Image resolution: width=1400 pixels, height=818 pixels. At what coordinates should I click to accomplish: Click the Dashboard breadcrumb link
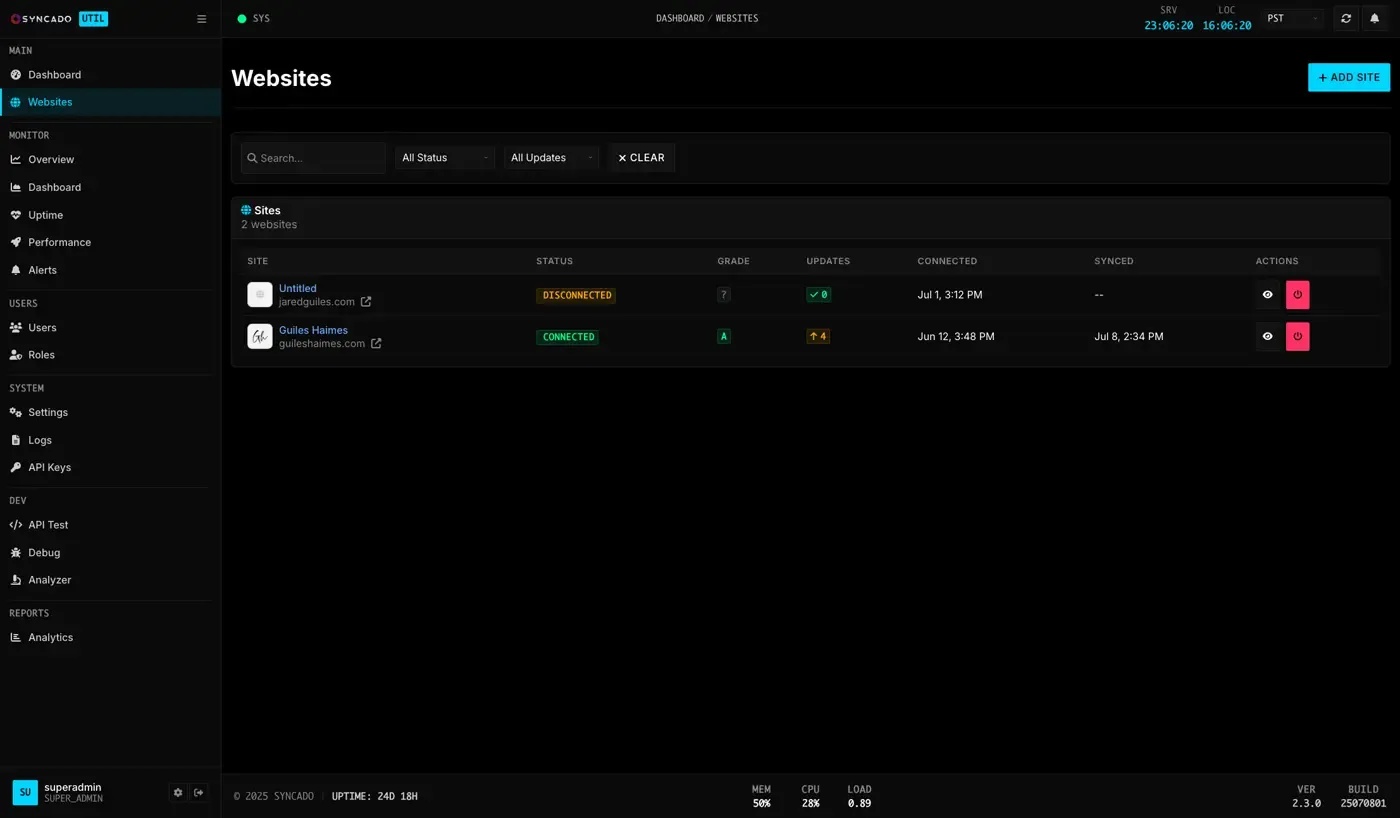click(x=680, y=19)
